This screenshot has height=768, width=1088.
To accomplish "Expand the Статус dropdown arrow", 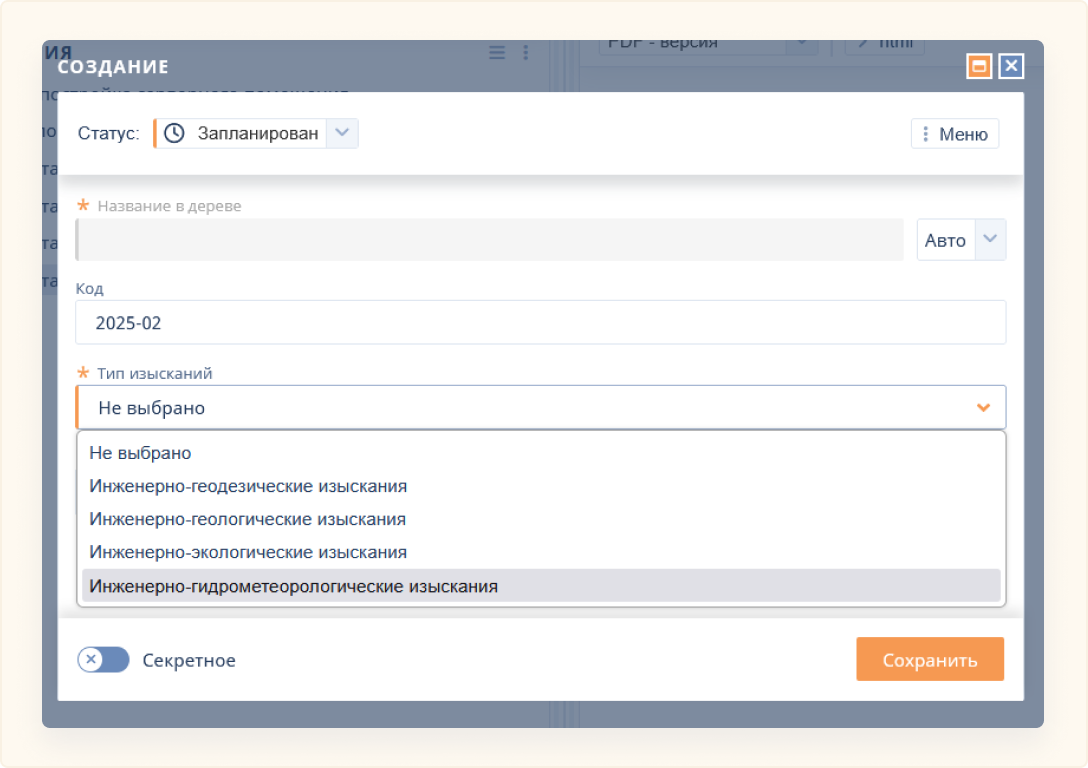I will coord(342,133).
